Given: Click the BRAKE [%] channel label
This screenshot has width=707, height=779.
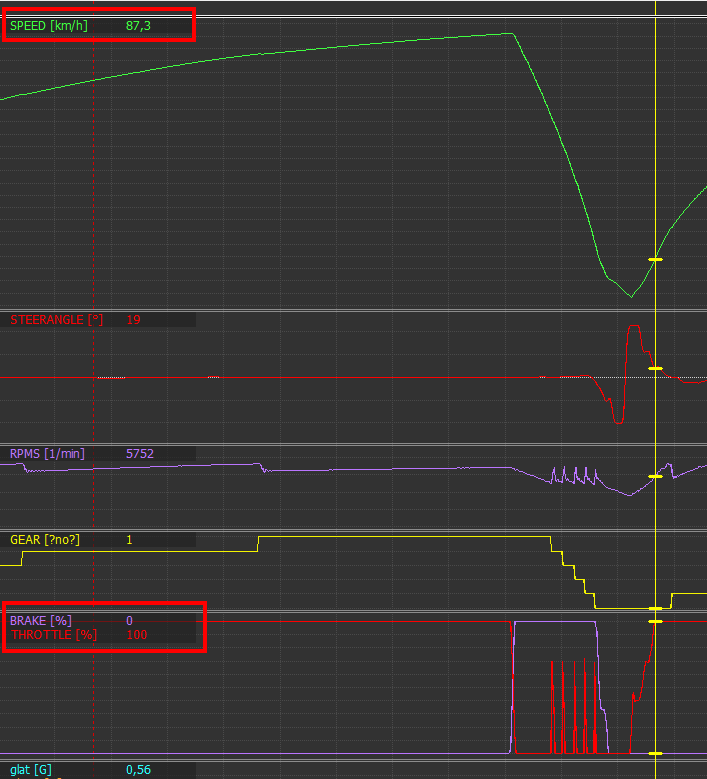Looking at the screenshot, I should click(41, 621).
